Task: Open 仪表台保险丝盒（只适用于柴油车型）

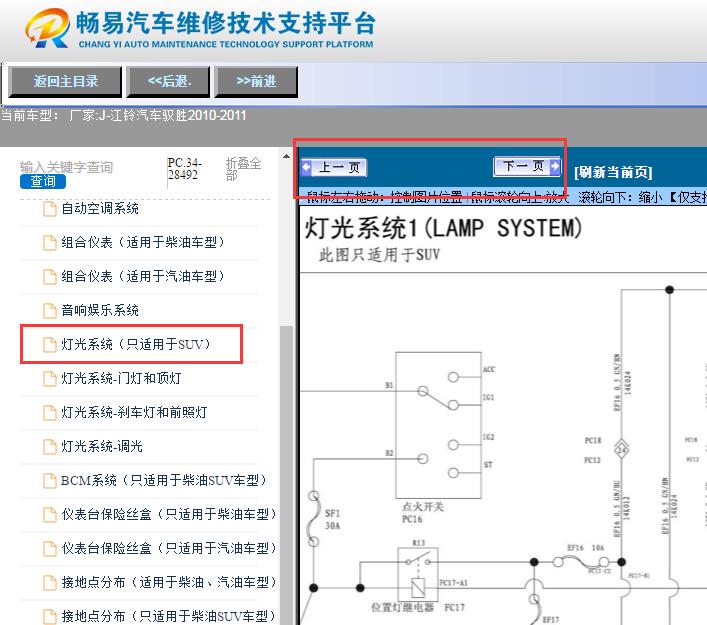Action: 169,514
